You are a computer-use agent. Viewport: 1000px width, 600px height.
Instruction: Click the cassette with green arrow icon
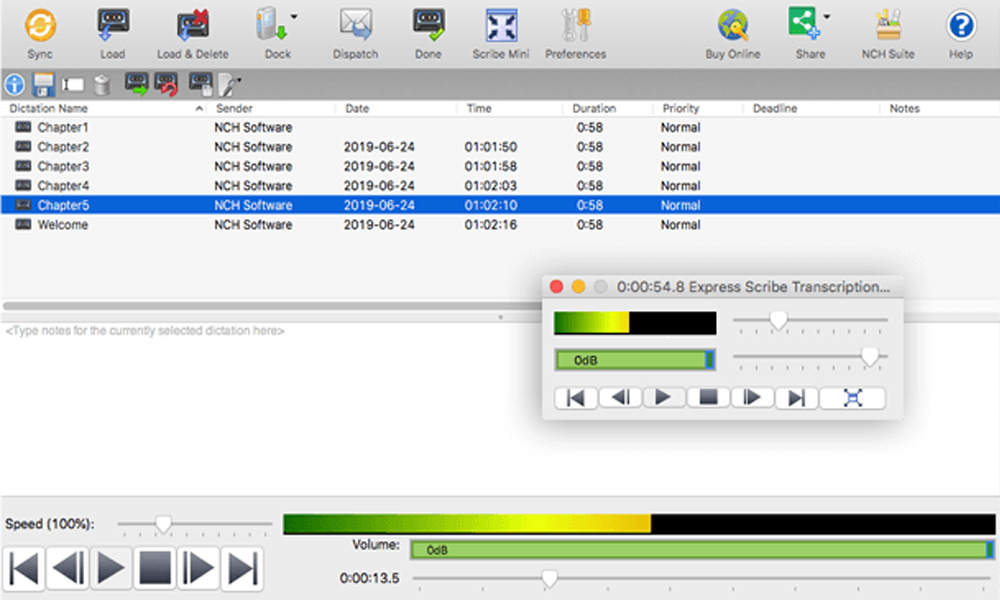coord(136,84)
